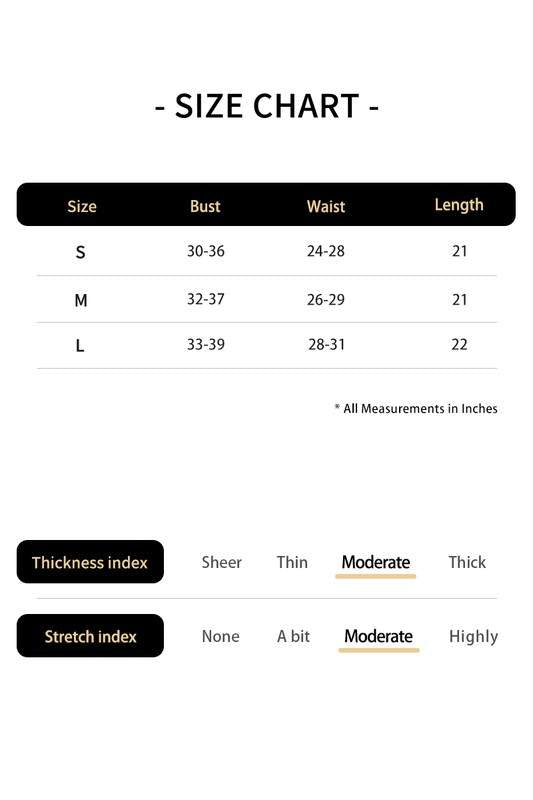Select bust value 30-36
Image resolution: width=533 pixels, height=800 pixels.
tap(206, 251)
